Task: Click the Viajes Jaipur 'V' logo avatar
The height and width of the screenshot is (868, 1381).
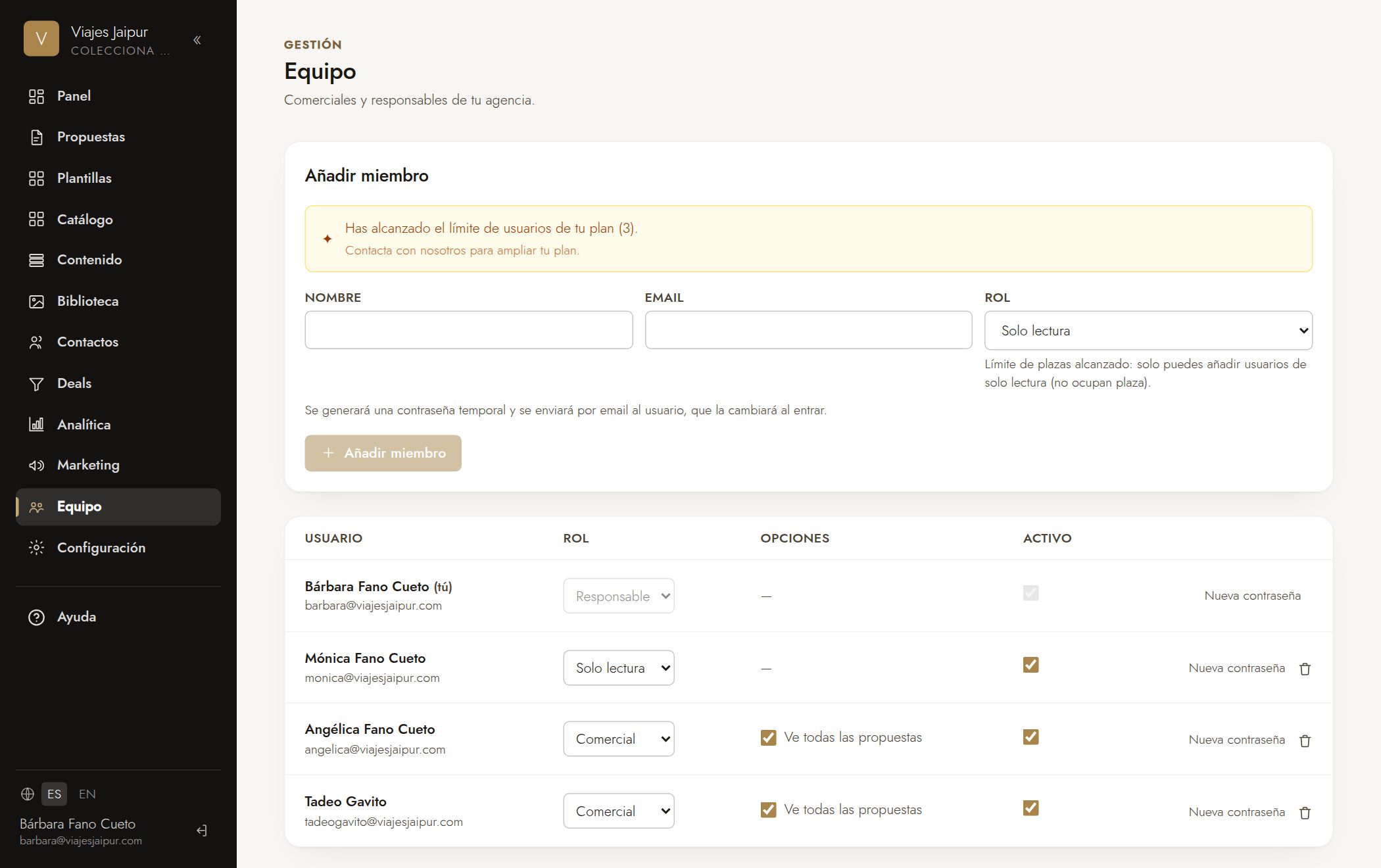Action: [41, 39]
